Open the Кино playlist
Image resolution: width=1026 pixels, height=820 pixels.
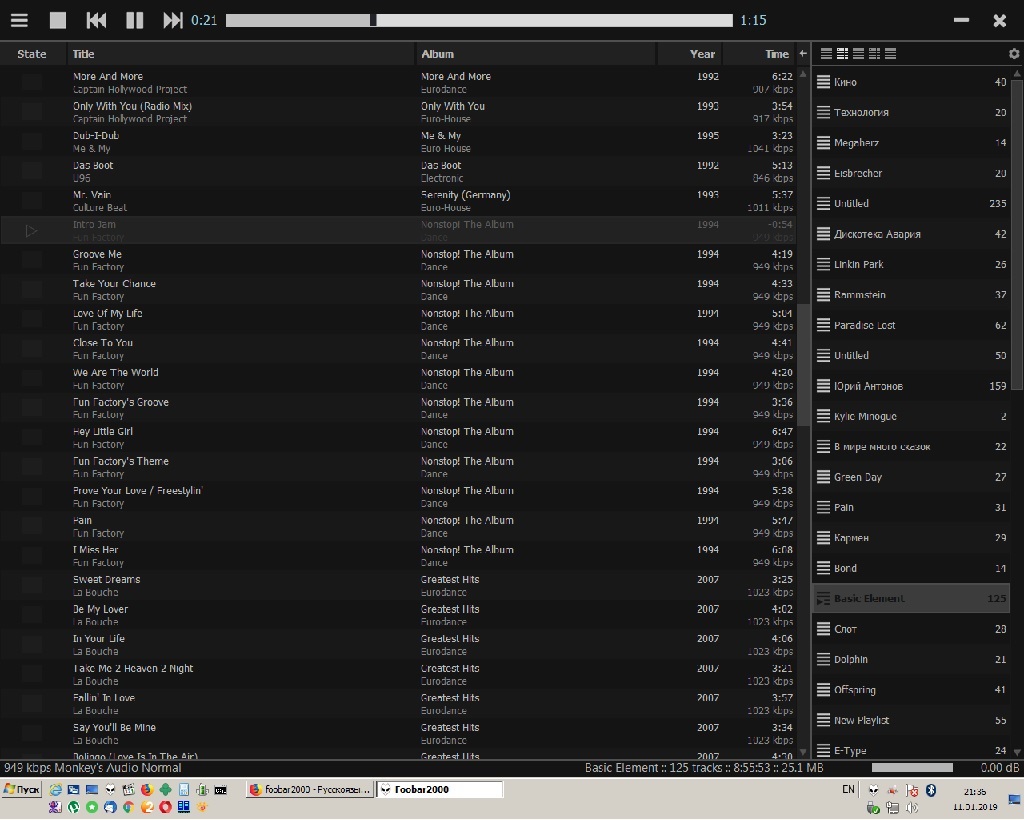(x=911, y=82)
